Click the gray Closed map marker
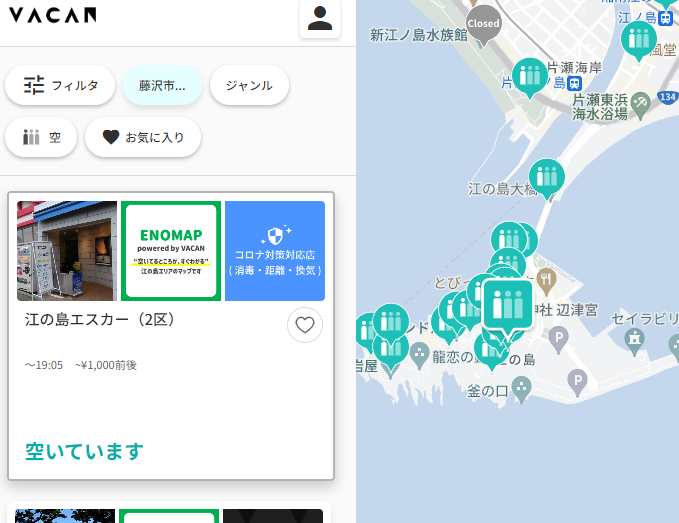679x523 pixels. (x=484, y=24)
